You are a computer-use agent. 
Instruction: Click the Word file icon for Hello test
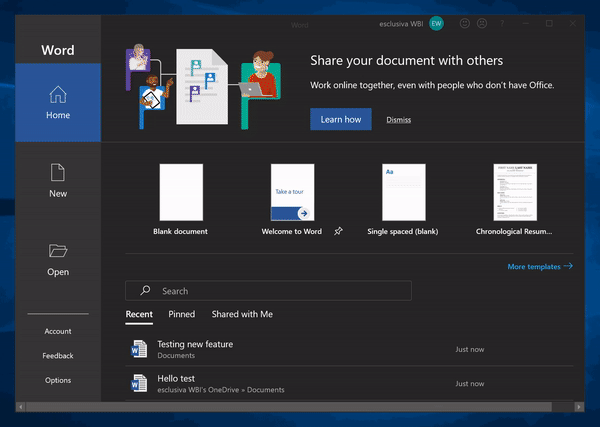click(139, 383)
